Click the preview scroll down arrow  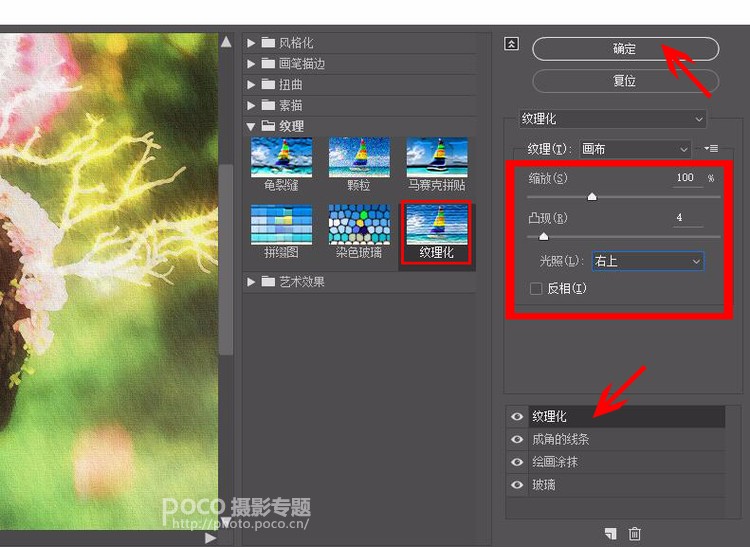(226, 521)
